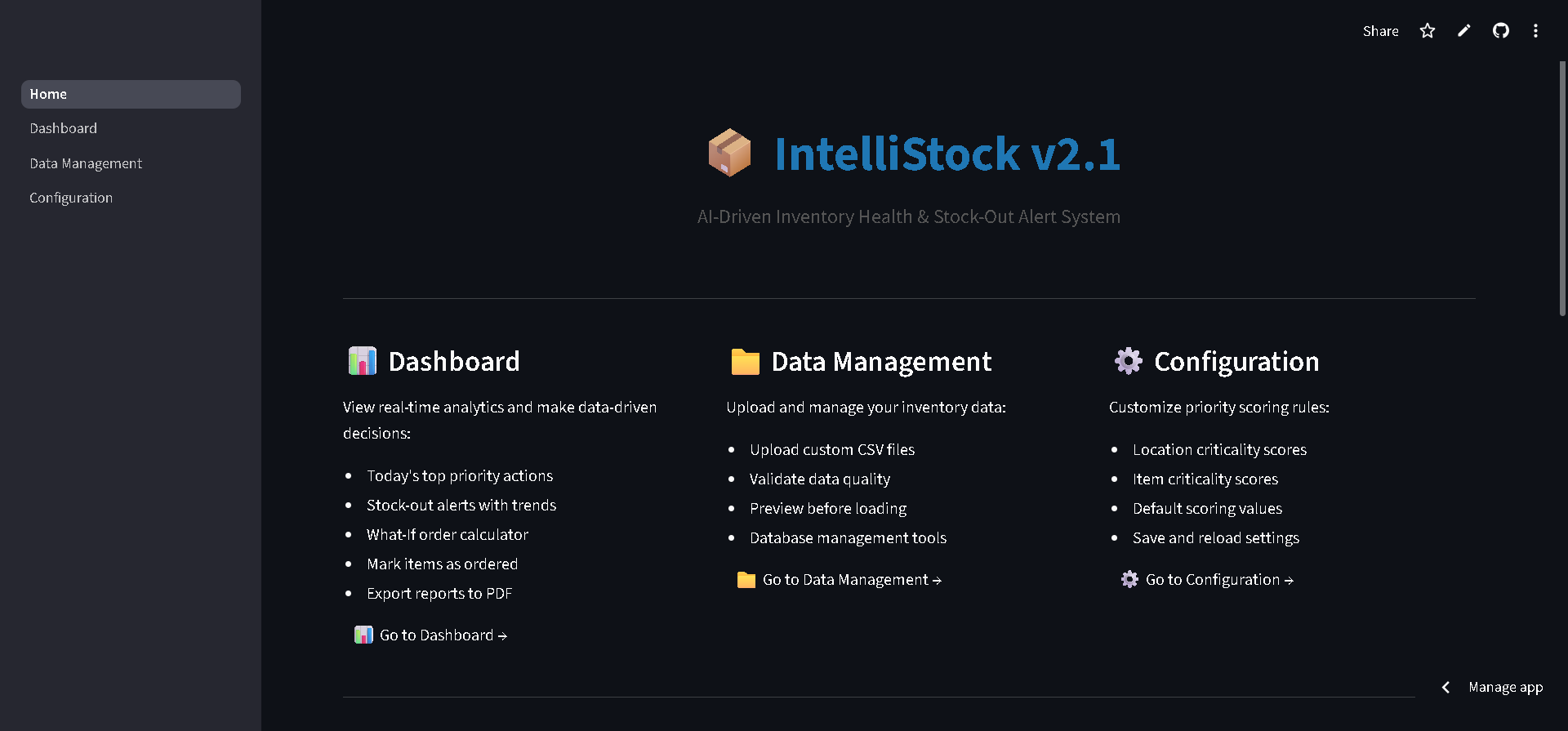The height and width of the screenshot is (731, 1568).
Task: Click "Upload custom CSV files" bullet
Action: 832,450
